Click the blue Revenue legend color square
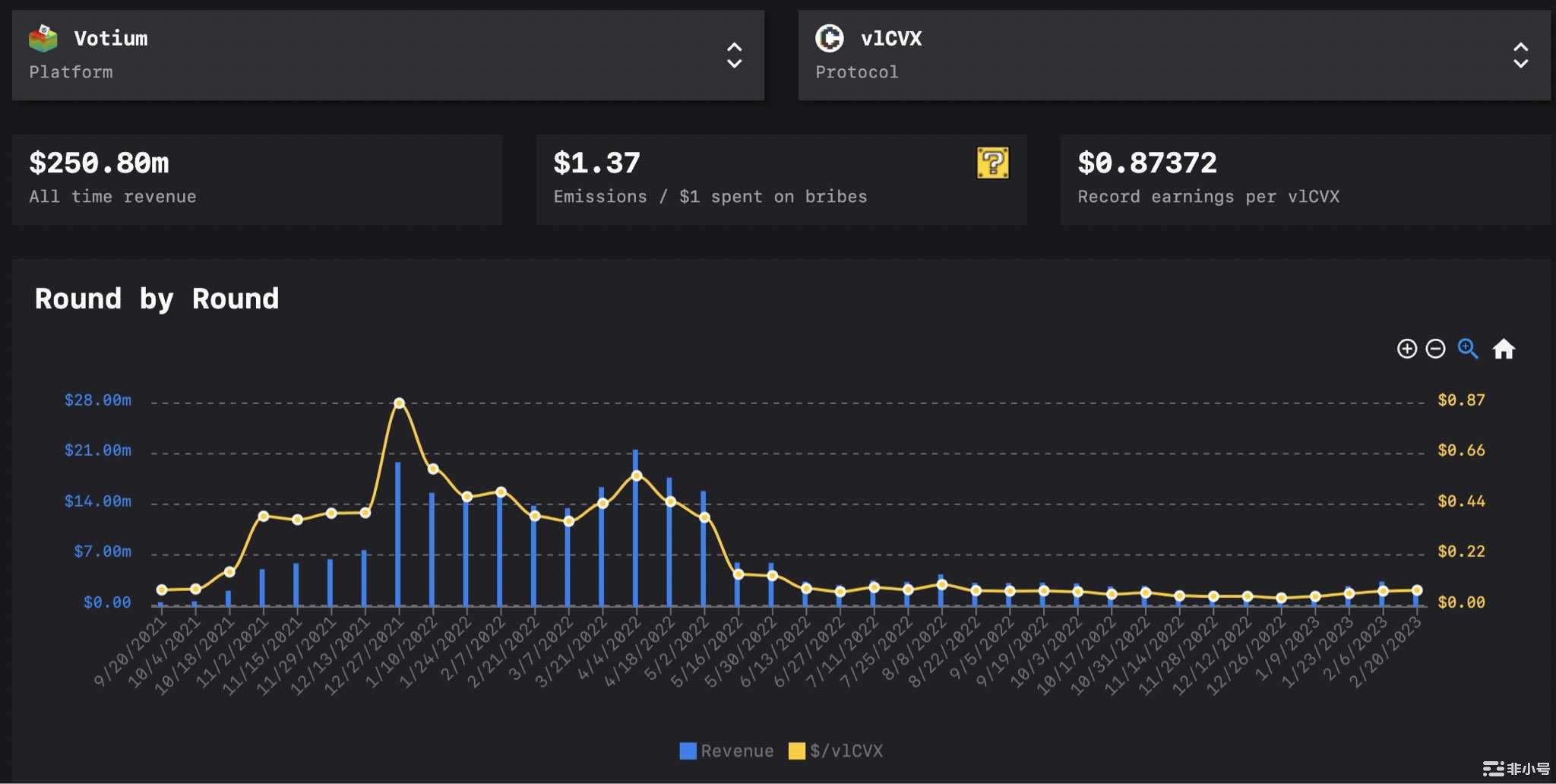 (688, 751)
